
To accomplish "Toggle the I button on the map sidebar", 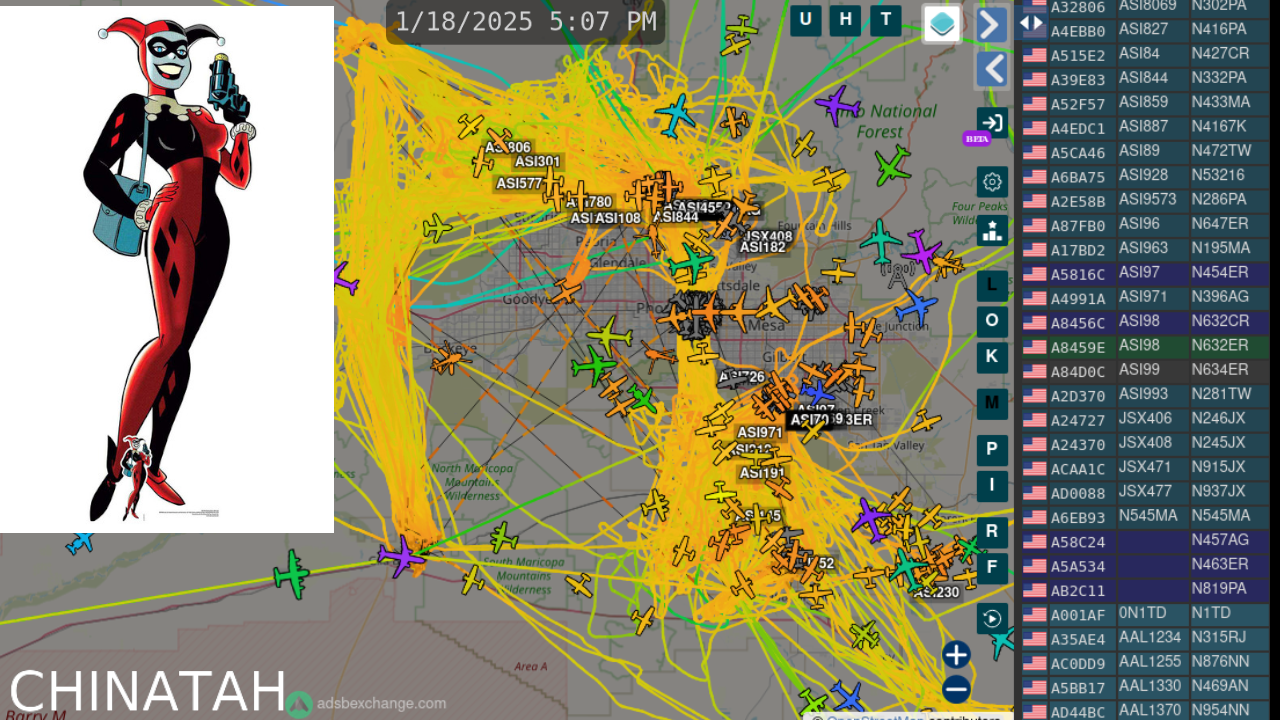I will click(x=992, y=485).
